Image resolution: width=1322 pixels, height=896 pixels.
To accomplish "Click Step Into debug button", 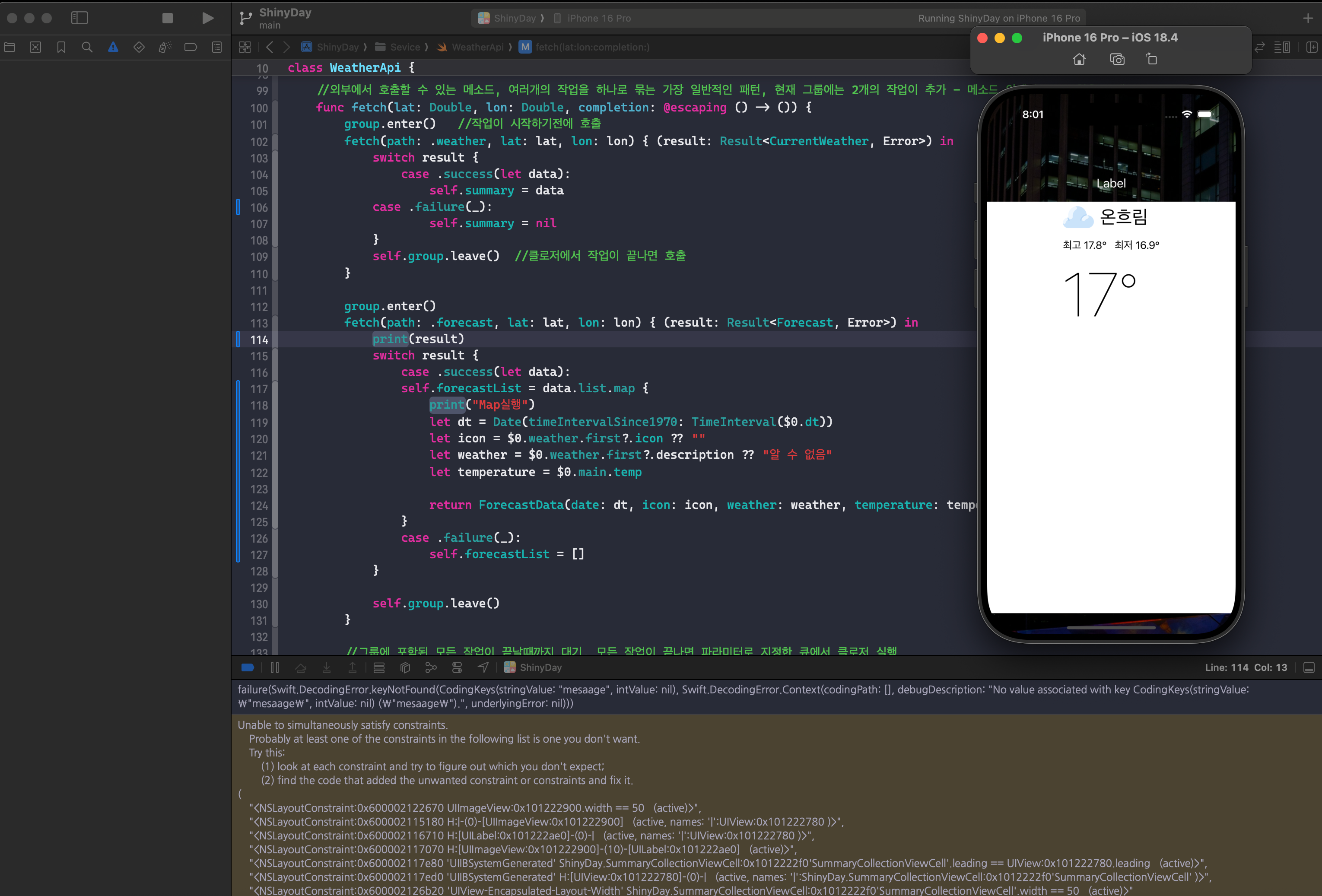I will point(327,667).
